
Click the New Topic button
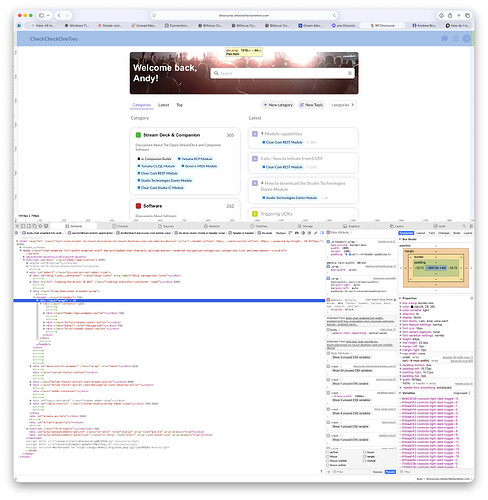click(x=311, y=105)
